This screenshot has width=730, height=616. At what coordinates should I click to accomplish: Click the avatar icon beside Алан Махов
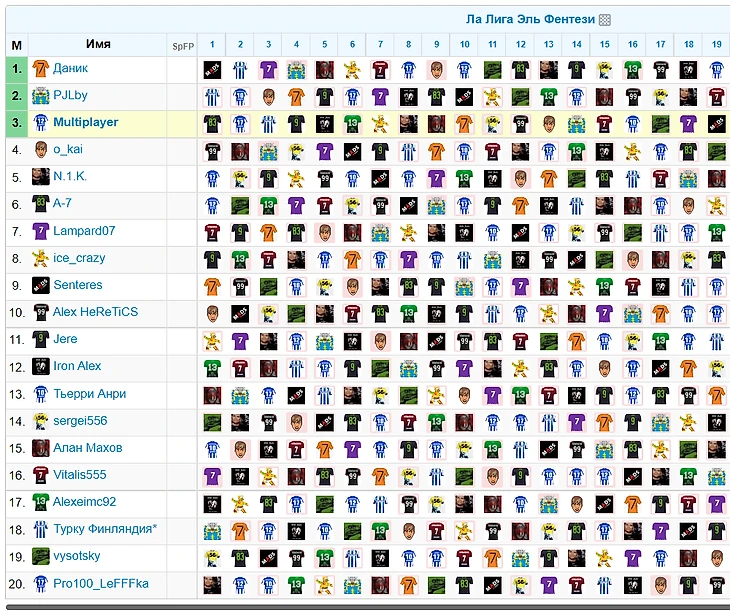tap(41, 448)
